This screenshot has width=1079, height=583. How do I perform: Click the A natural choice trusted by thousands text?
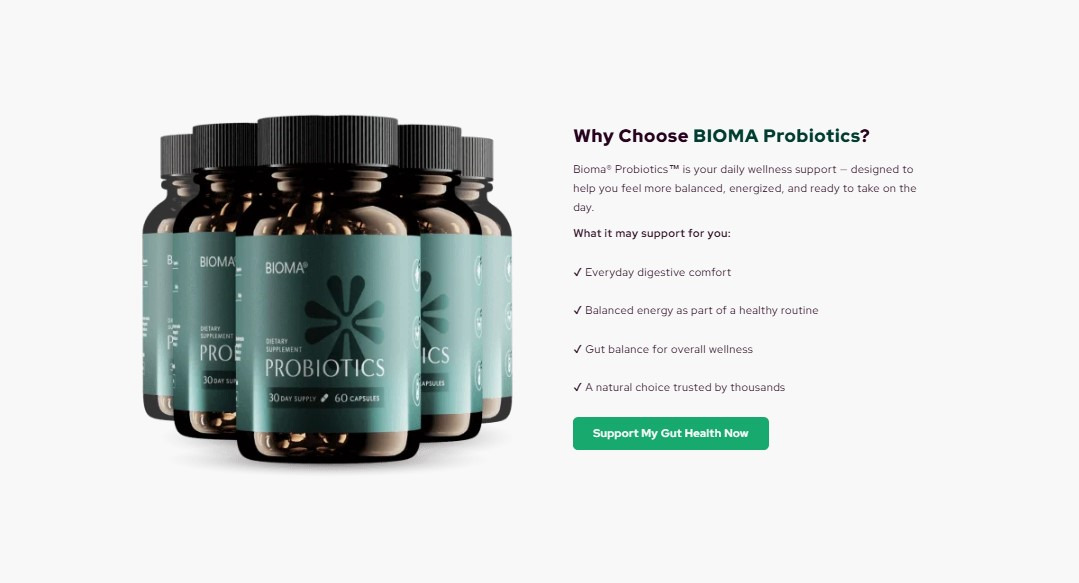(685, 388)
